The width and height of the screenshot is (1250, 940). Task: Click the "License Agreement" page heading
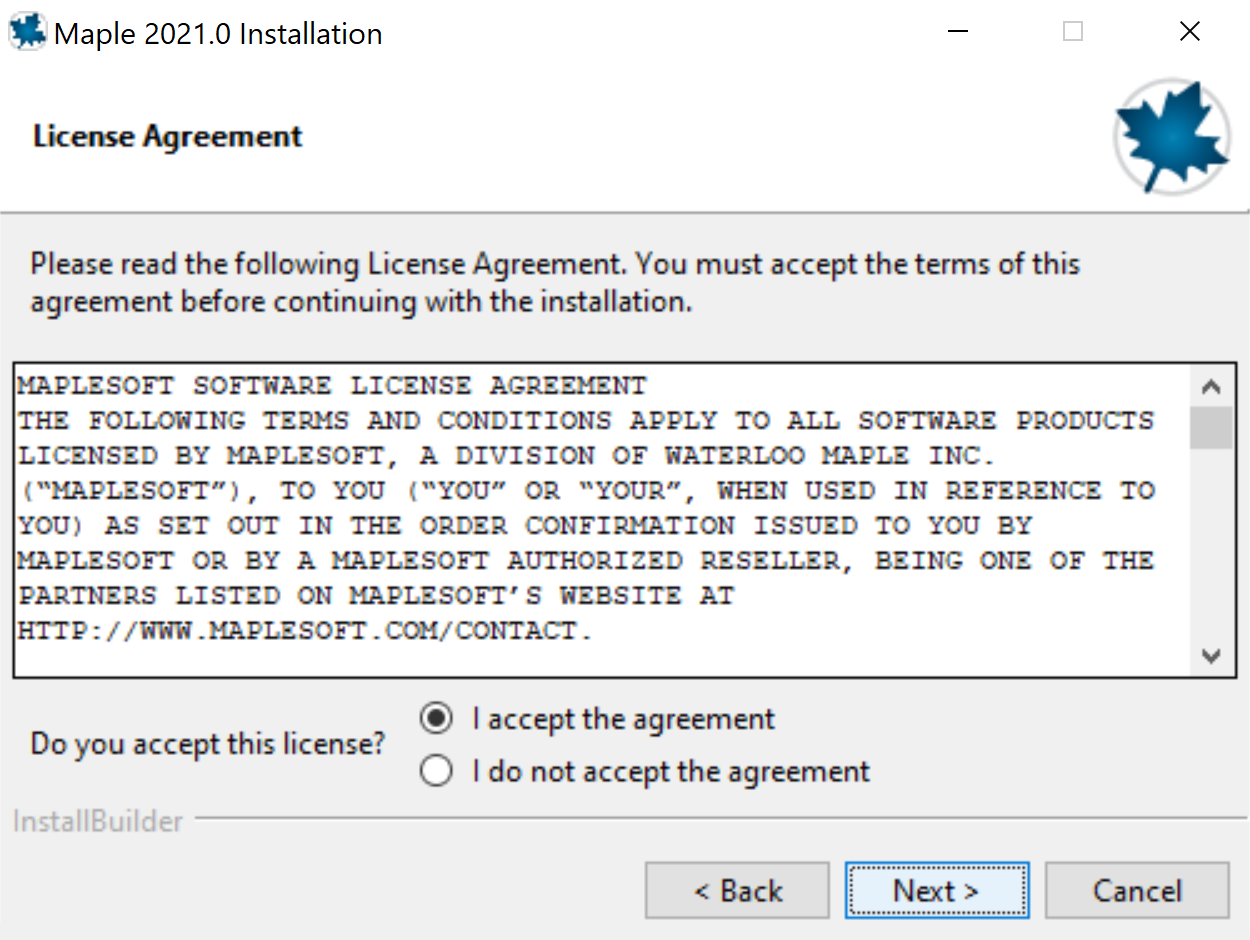point(168,136)
